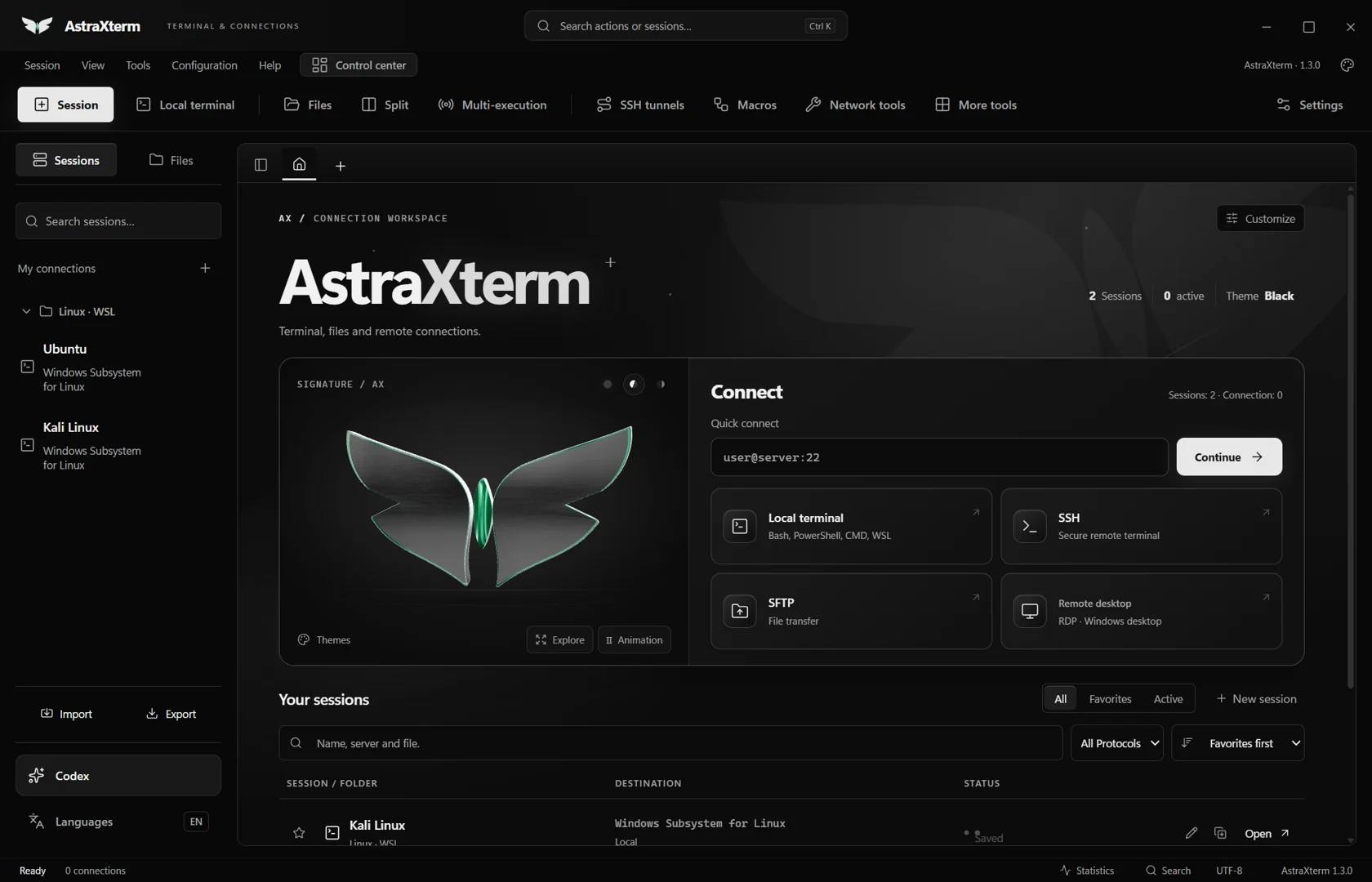Click UTF-8 encoding in status bar
The width and height of the screenshot is (1372, 882).
pyautogui.click(x=1229, y=871)
